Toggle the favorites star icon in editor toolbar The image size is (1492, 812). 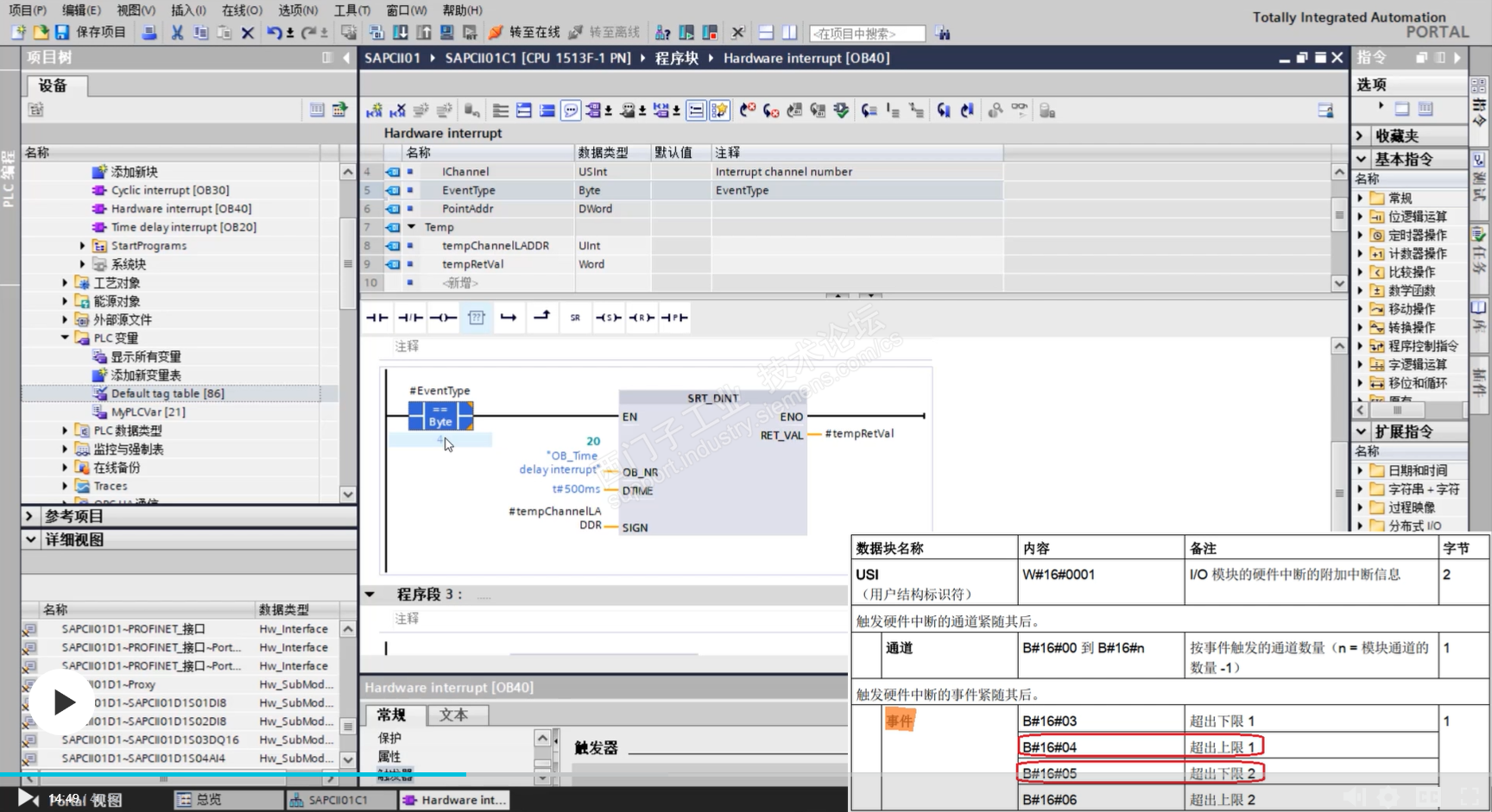(720, 110)
